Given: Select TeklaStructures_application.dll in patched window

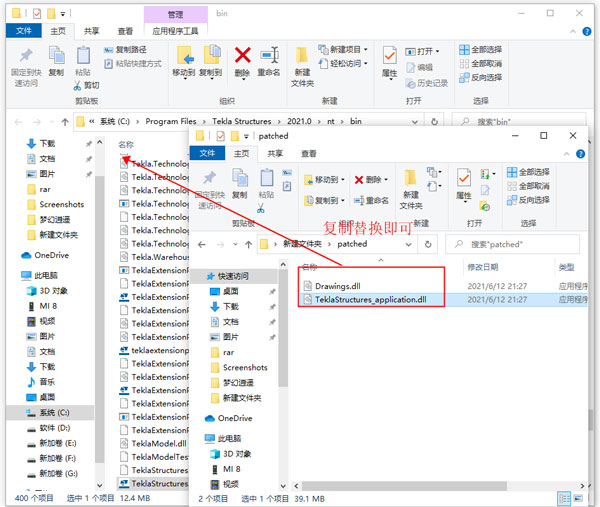Looking at the screenshot, I should point(370,299).
